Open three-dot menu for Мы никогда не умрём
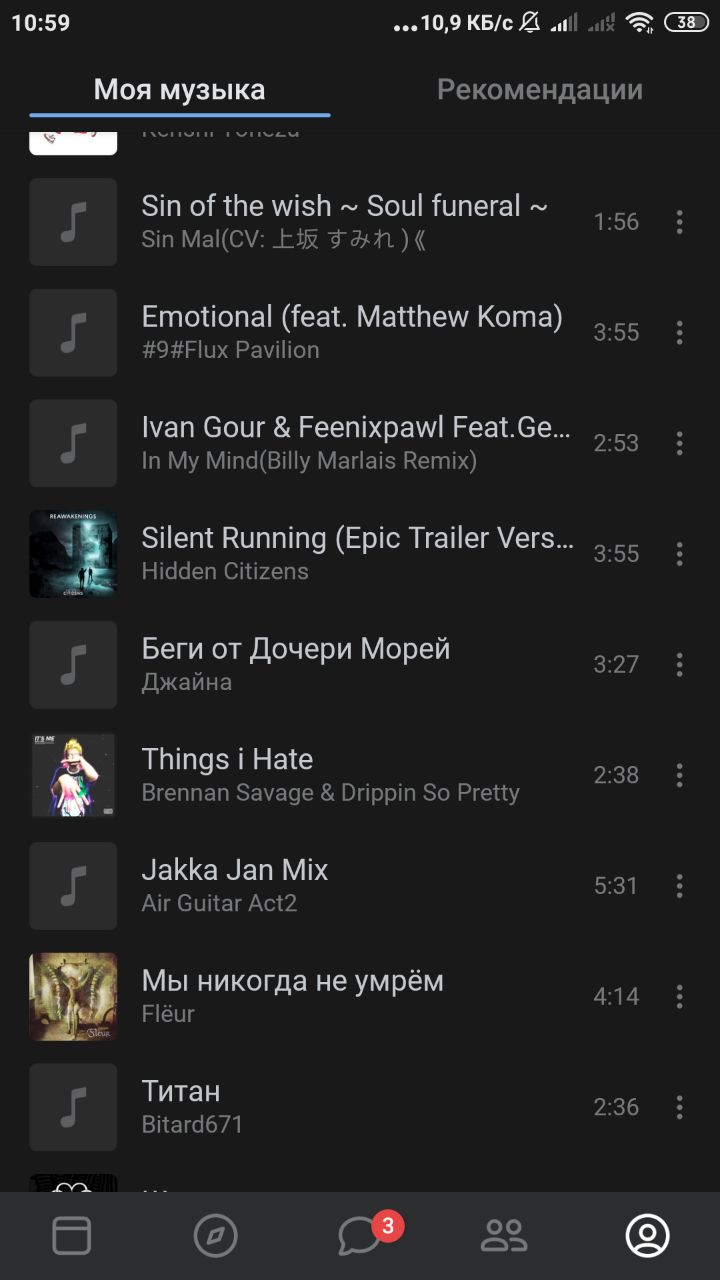The image size is (720, 1280). click(679, 996)
